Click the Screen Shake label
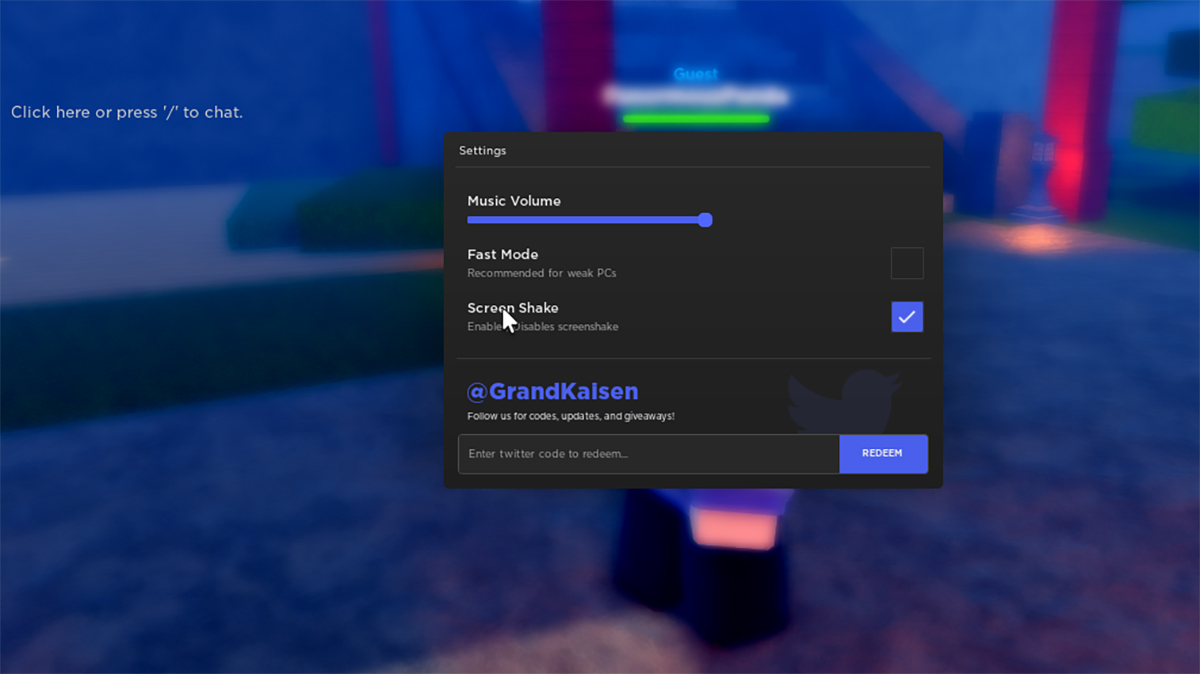The image size is (1200, 674). tap(512, 308)
